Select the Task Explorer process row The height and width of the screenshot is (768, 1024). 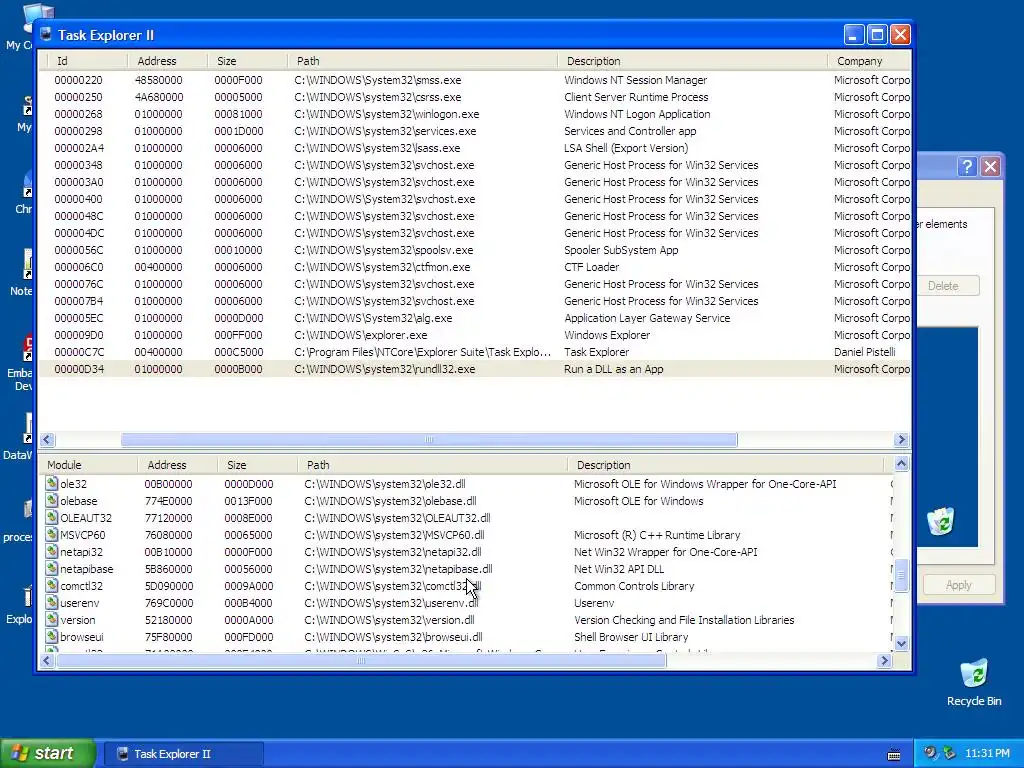(474, 351)
